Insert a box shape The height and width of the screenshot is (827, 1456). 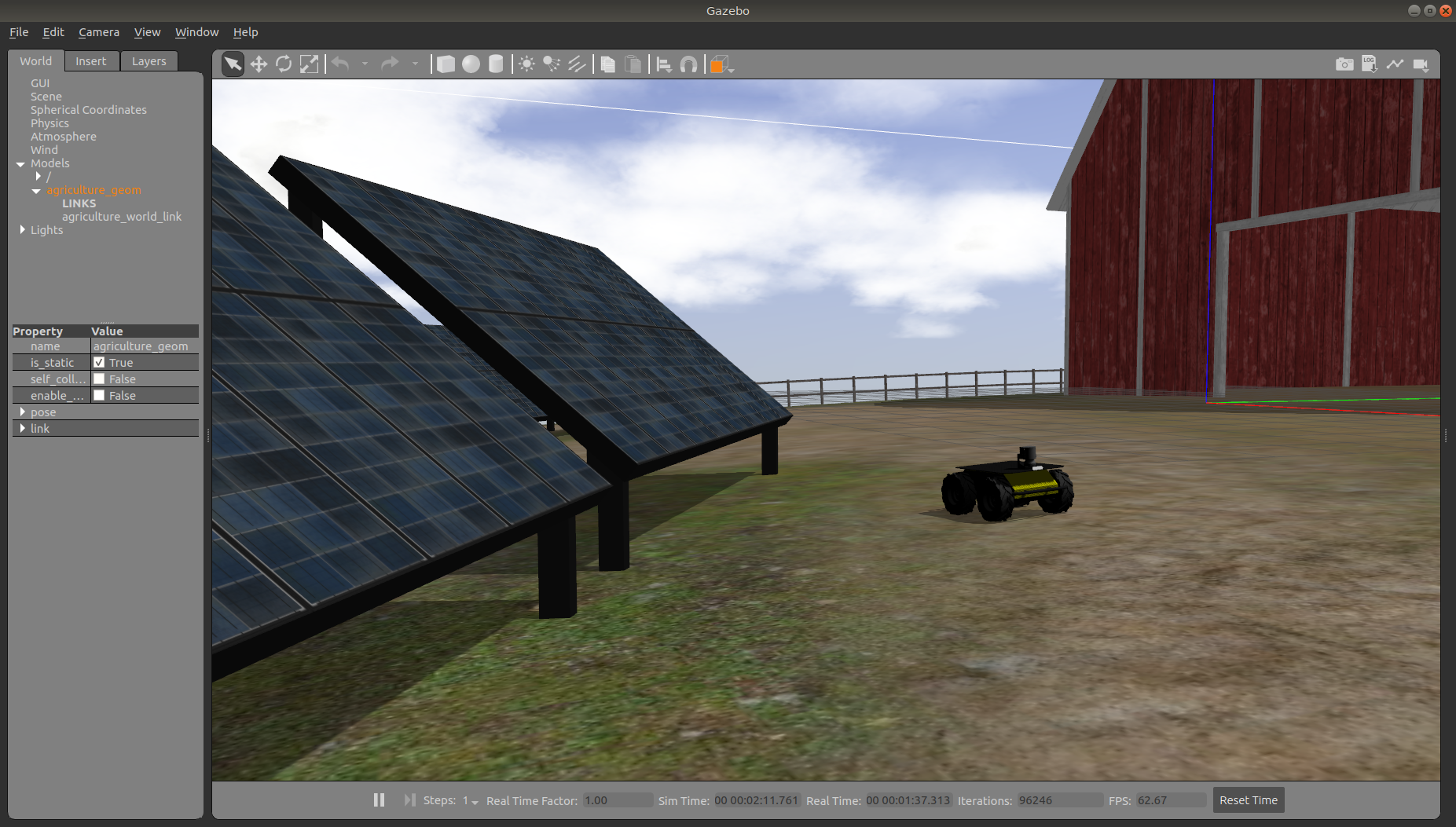coord(446,64)
